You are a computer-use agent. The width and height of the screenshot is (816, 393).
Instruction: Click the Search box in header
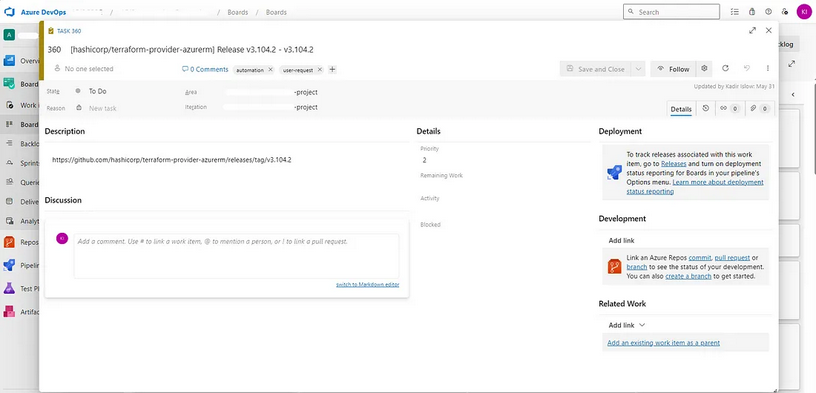(671, 11)
